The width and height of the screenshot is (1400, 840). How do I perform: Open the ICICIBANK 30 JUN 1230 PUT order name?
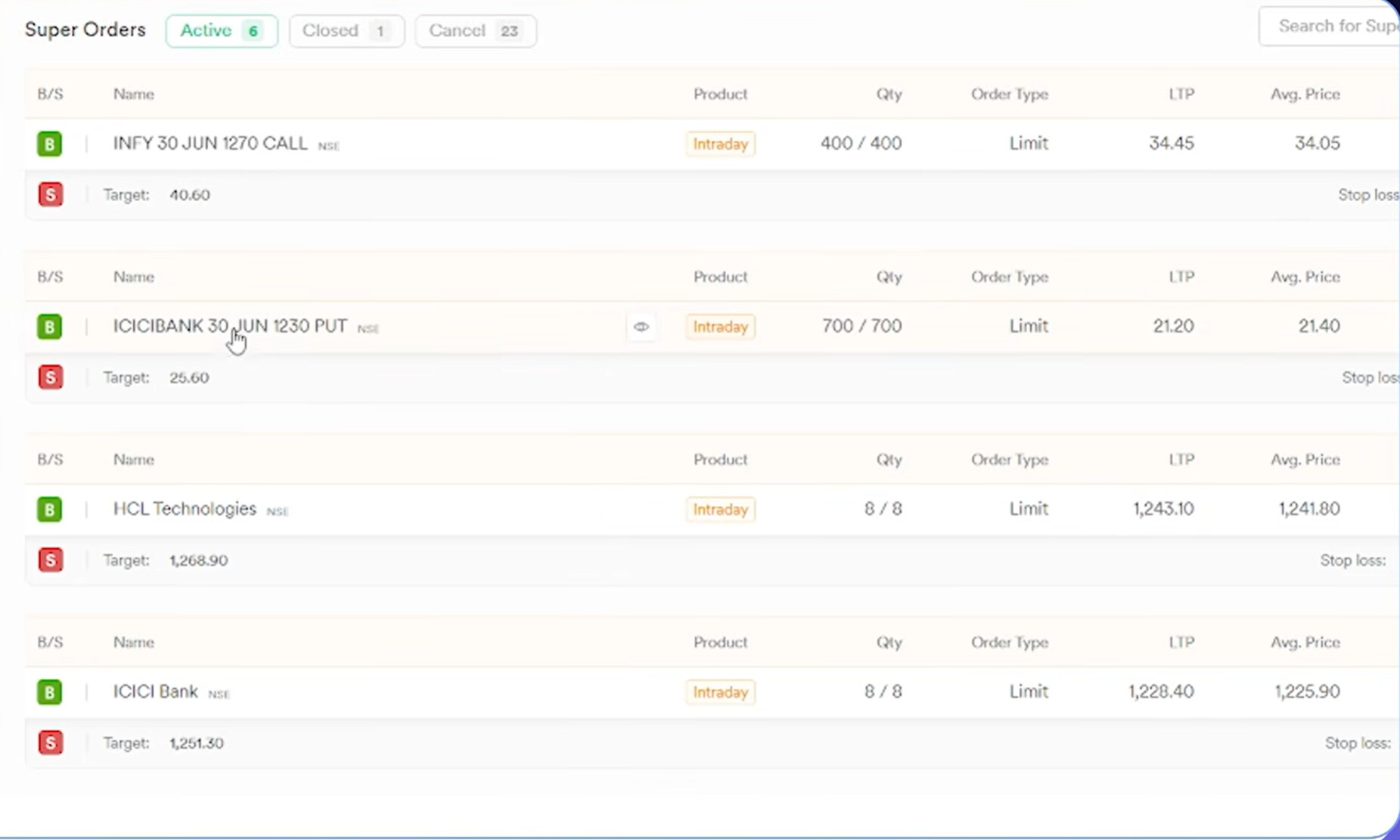[x=230, y=326]
